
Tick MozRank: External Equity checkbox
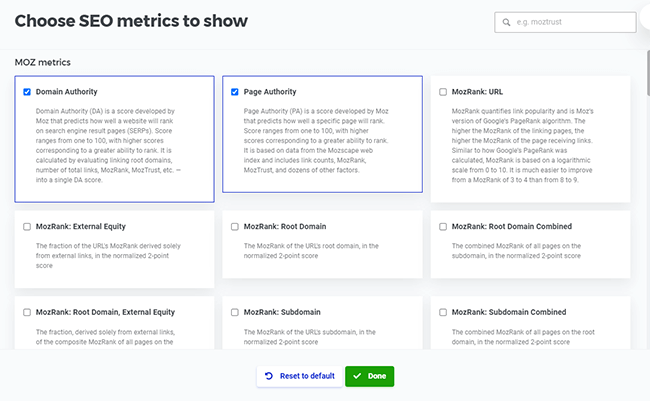tap(27, 227)
